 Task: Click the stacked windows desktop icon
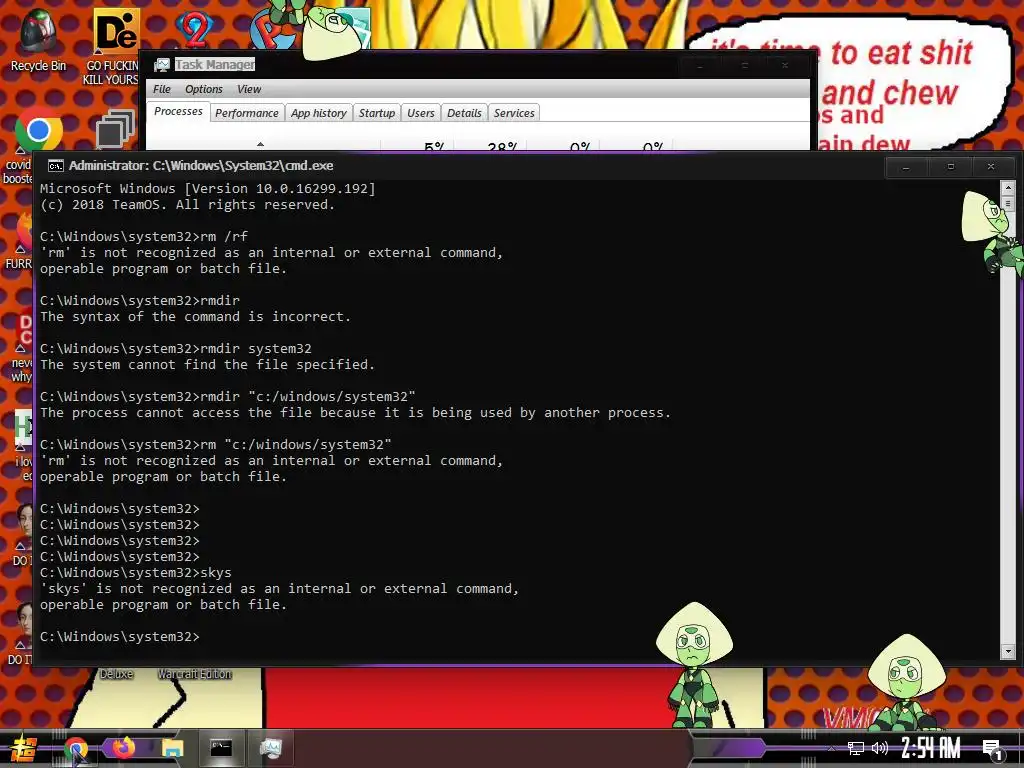pyautogui.click(x=115, y=129)
